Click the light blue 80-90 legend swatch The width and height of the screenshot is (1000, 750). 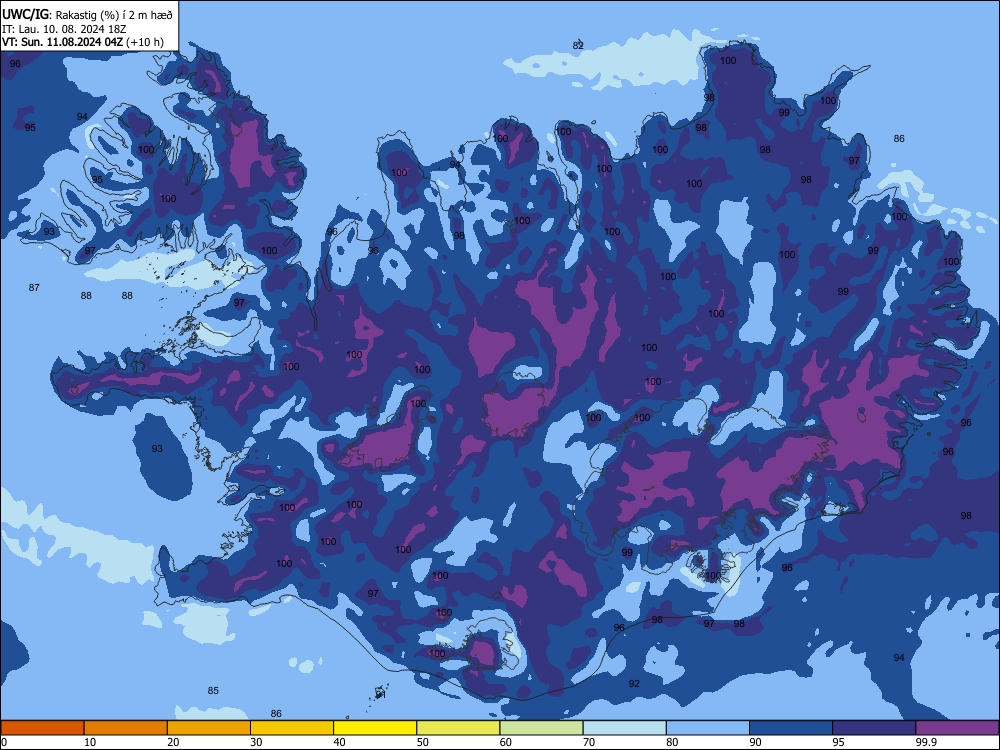708,728
